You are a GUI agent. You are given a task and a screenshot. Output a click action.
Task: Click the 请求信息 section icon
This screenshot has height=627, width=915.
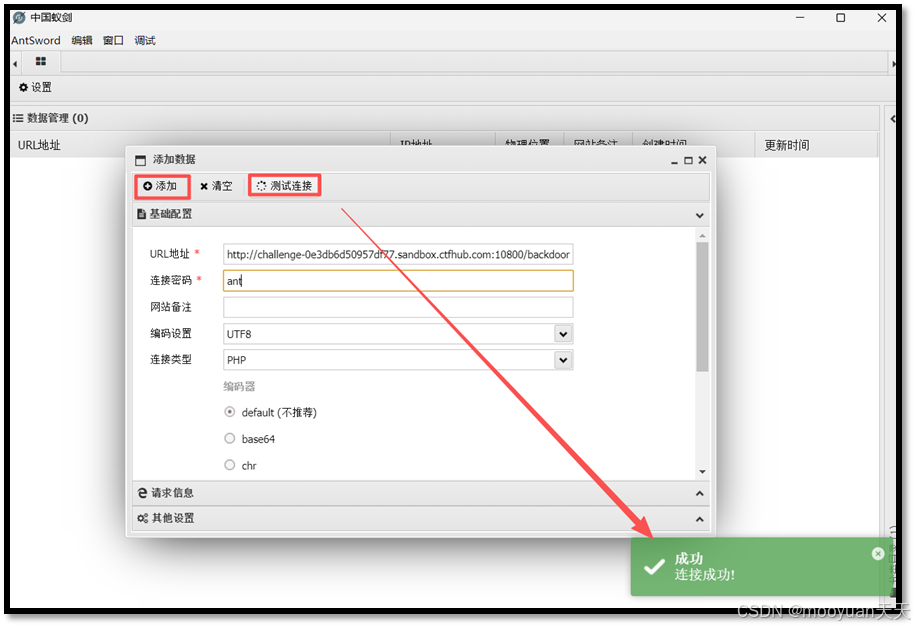tap(142, 493)
